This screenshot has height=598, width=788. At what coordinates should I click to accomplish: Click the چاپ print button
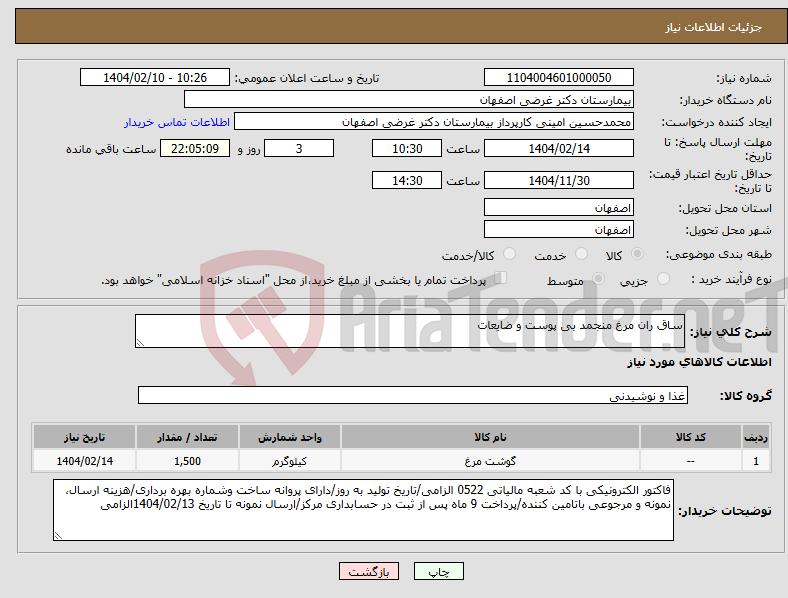pos(439,571)
